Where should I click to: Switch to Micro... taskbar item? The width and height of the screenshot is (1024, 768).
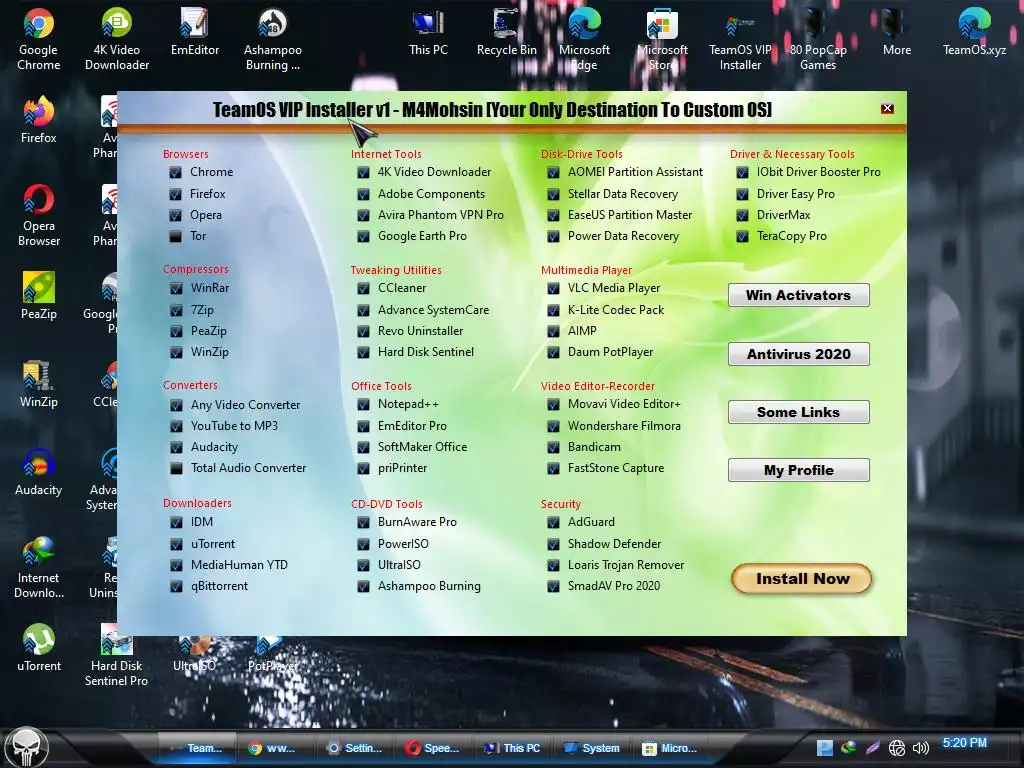[x=670, y=748]
